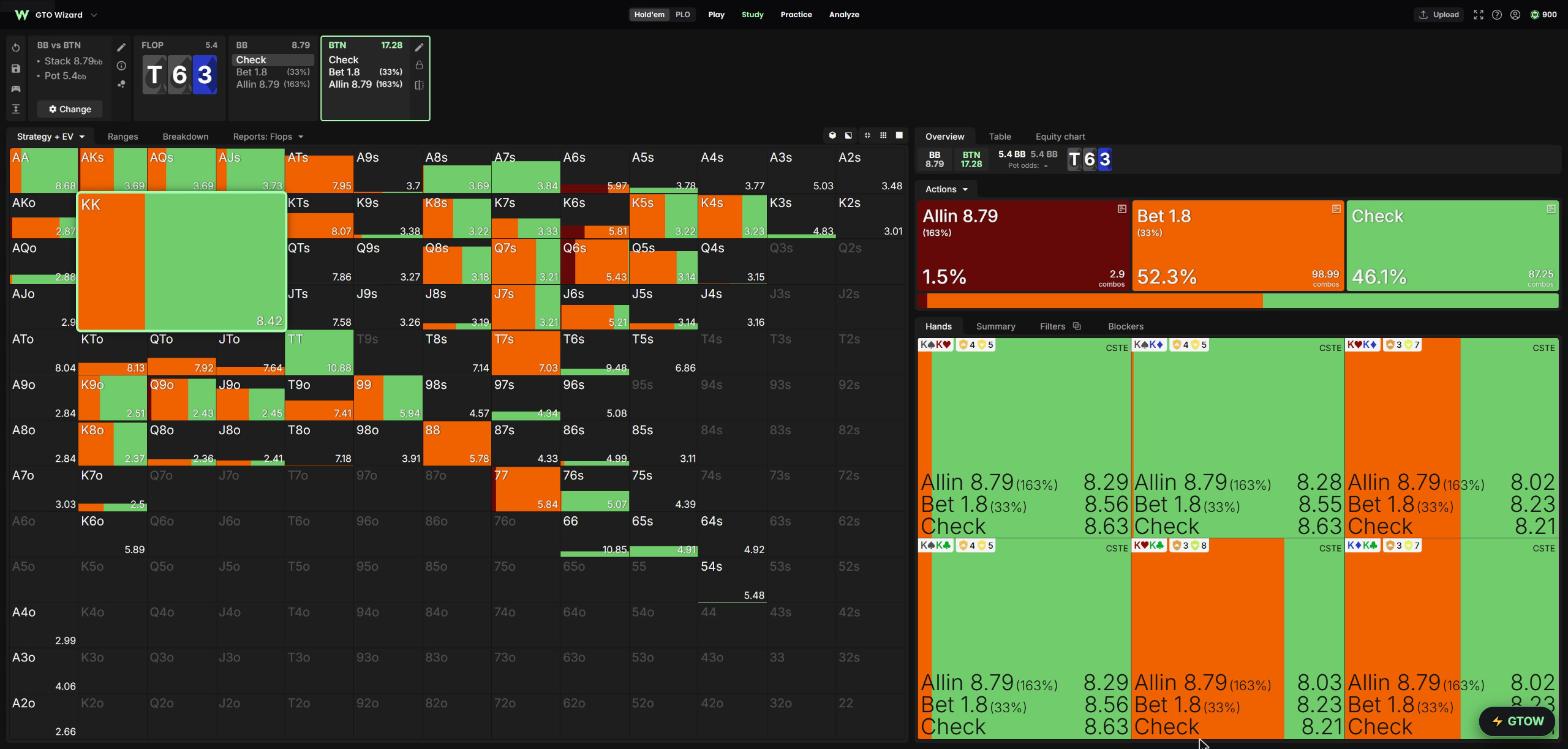Go to the Analyze tab
The image size is (1568, 749).
click(x=844, y=15)
